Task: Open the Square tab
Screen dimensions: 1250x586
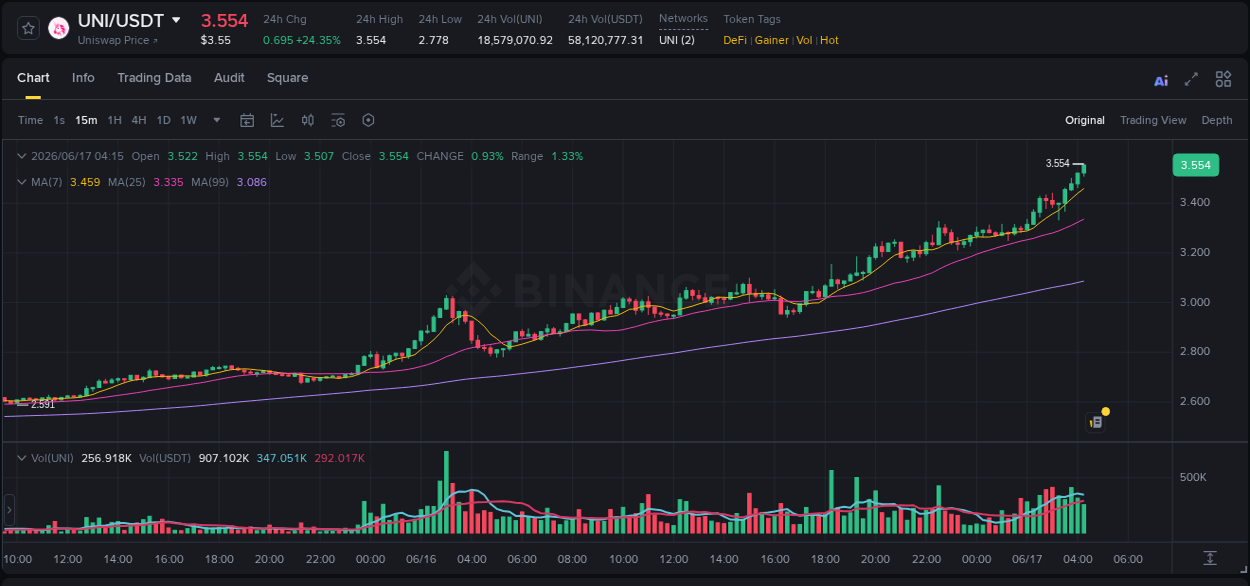Action: click(x=287, y=78)
